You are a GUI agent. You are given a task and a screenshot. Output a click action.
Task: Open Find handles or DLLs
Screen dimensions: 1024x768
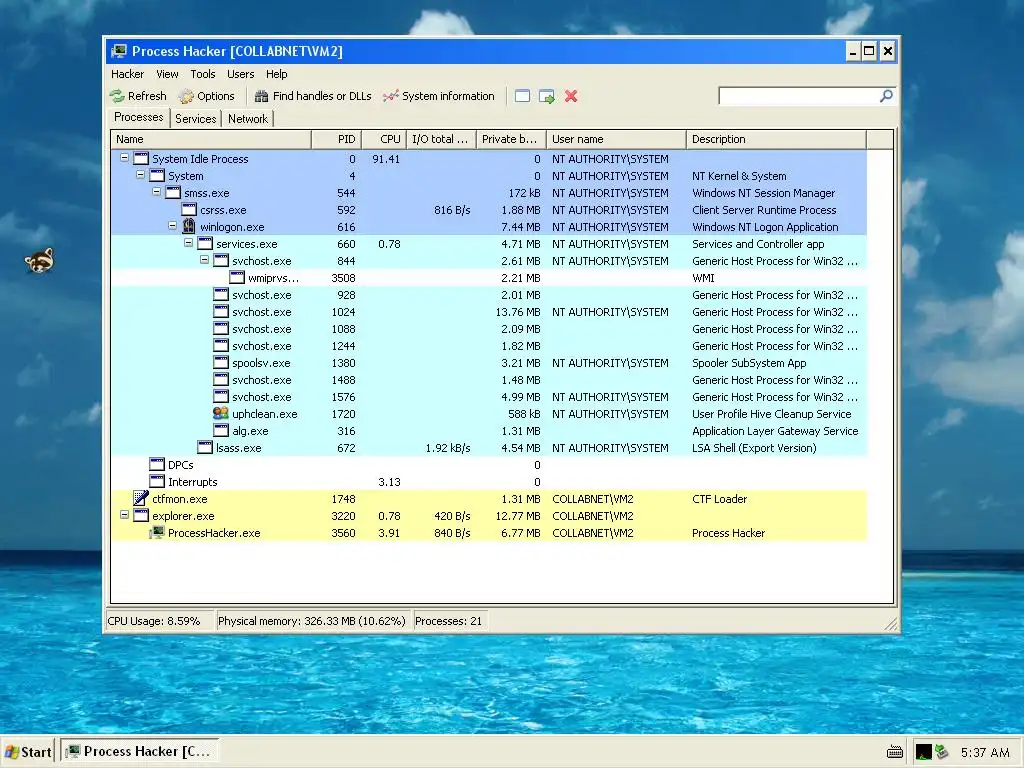tap(313, 96)
